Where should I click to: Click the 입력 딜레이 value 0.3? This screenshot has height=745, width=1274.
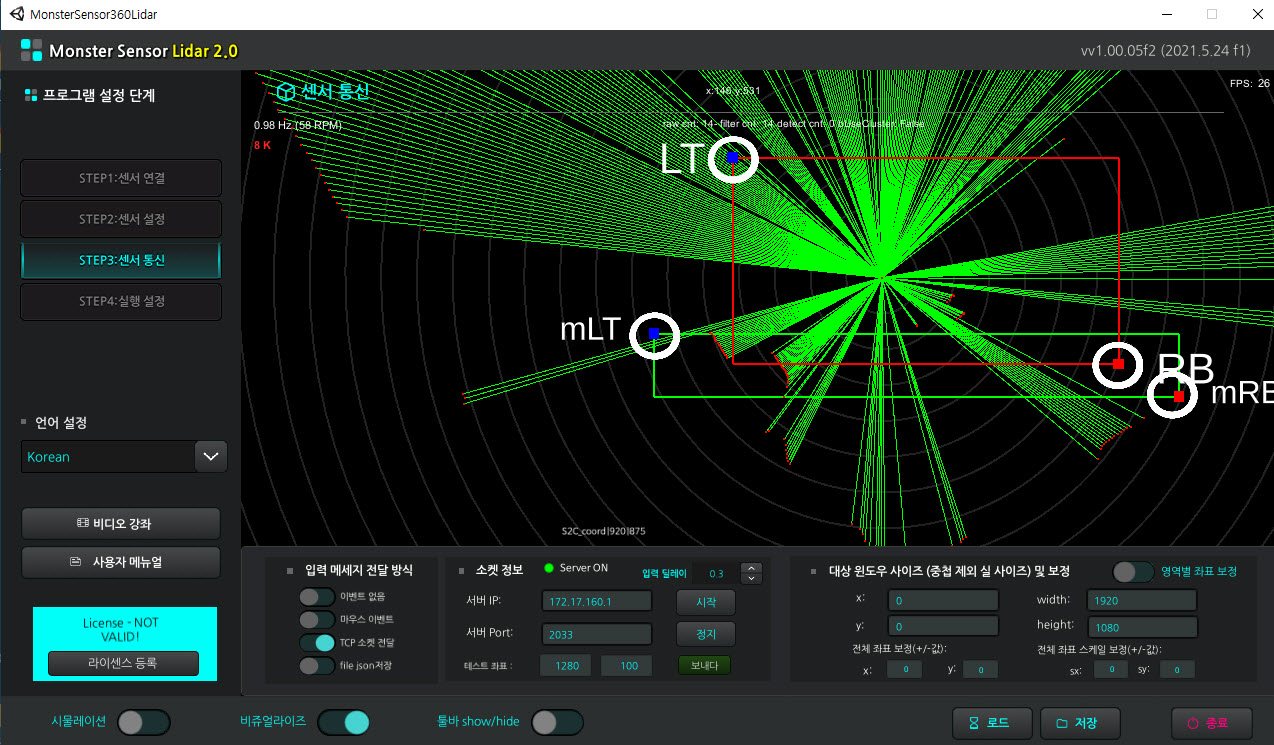point(716,574)
